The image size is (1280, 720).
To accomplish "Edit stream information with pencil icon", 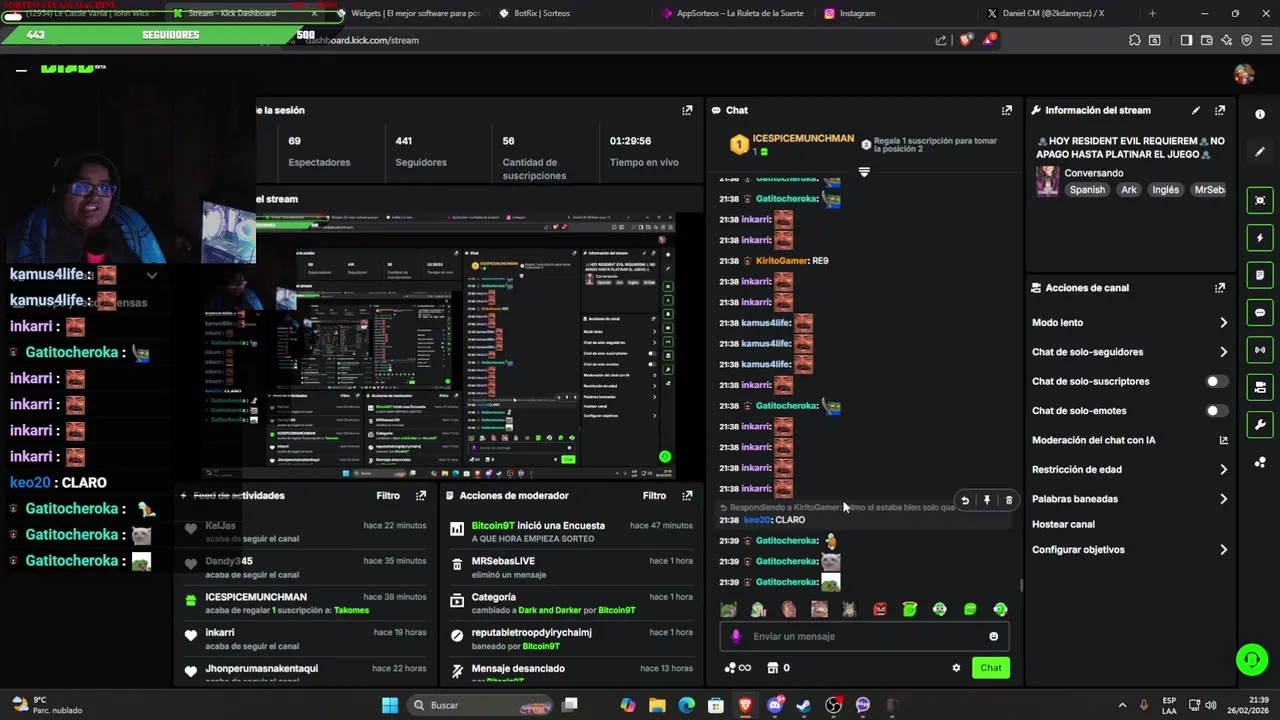I will click(1196, 110).
